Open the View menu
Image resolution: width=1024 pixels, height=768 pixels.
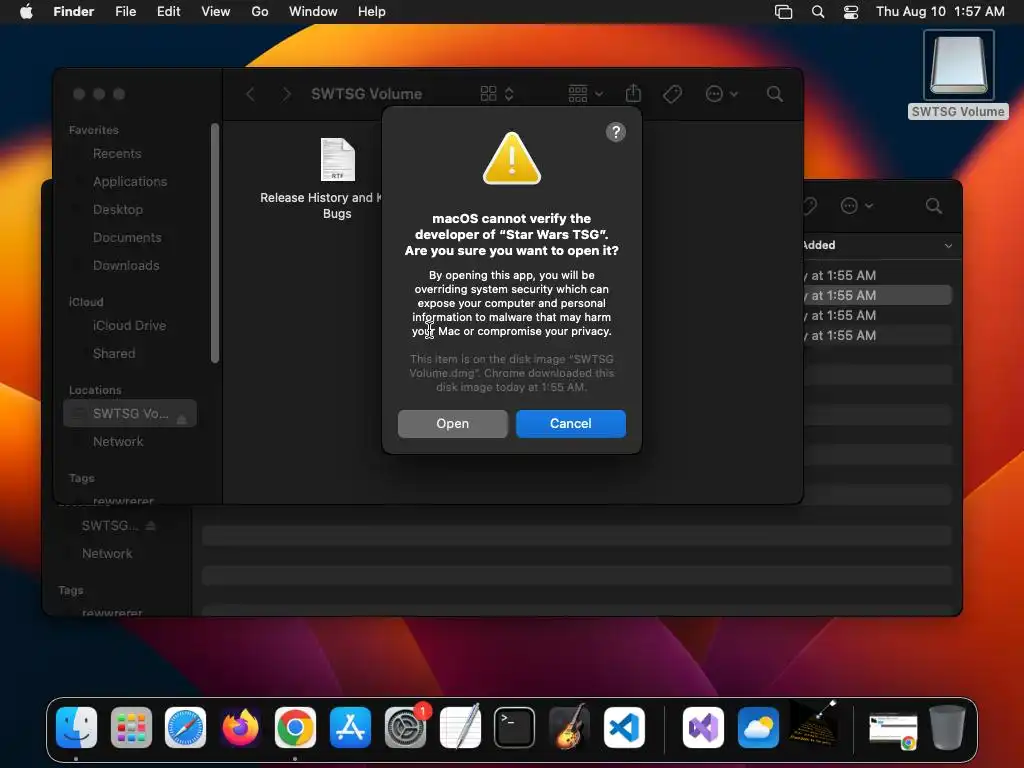coord(216,11)
